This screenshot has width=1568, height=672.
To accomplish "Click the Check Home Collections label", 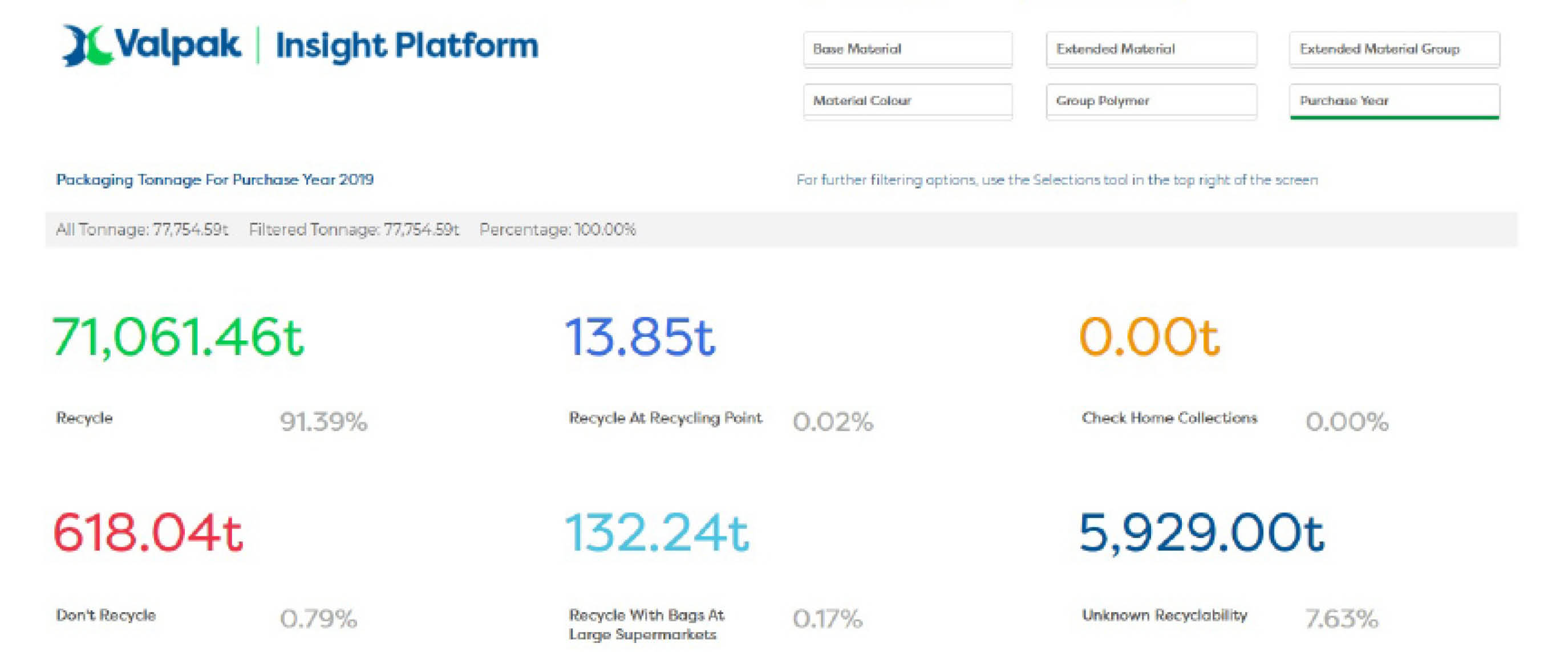I will pyautogui.click(x=1169, y=418).
